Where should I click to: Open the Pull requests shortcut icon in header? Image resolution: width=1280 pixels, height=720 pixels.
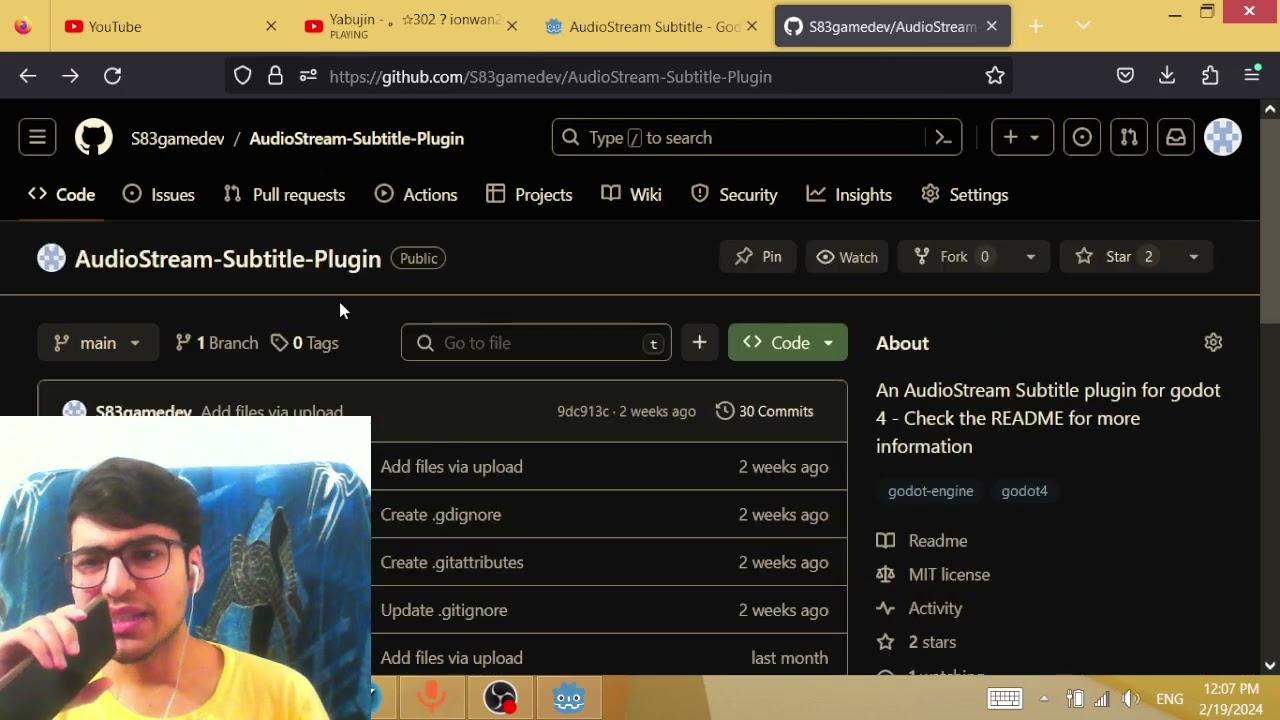[1129, 138]
